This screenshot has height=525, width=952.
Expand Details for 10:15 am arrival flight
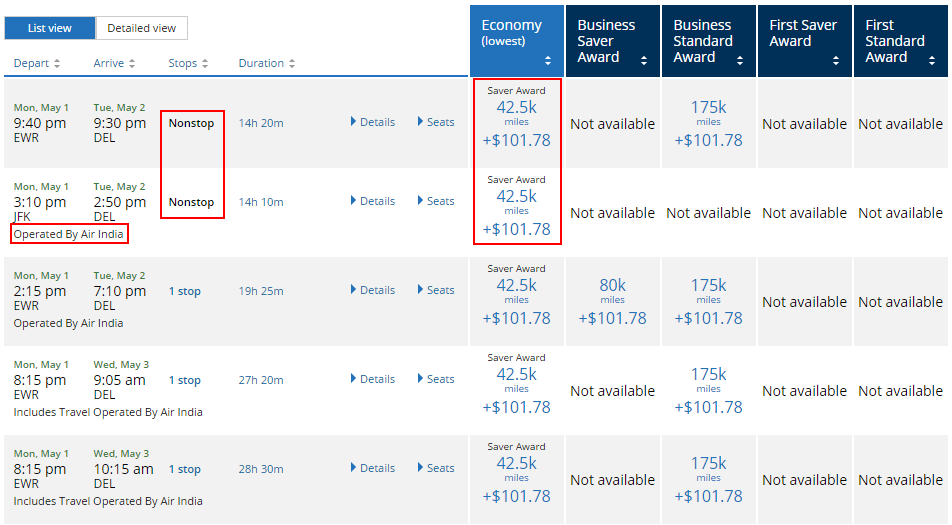[373, 468]
